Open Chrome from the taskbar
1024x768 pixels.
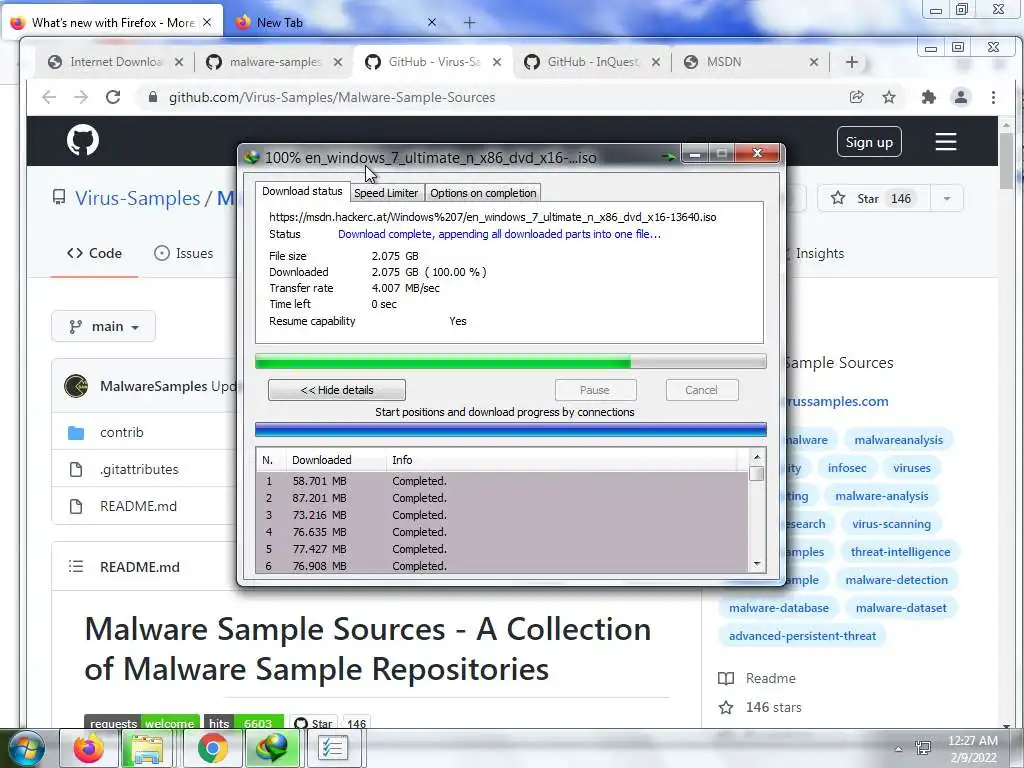(x=212, y=748)
